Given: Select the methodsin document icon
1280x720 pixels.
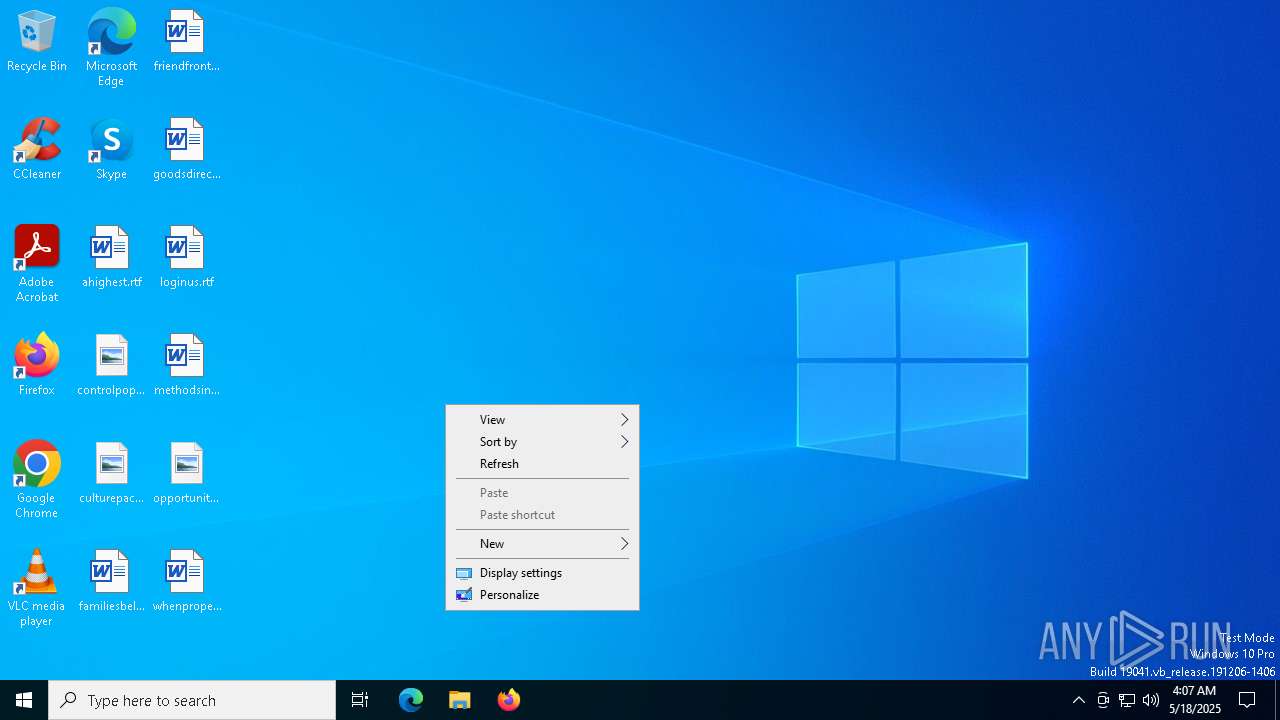Looking at the screenshot, I should tap(186, 366).
